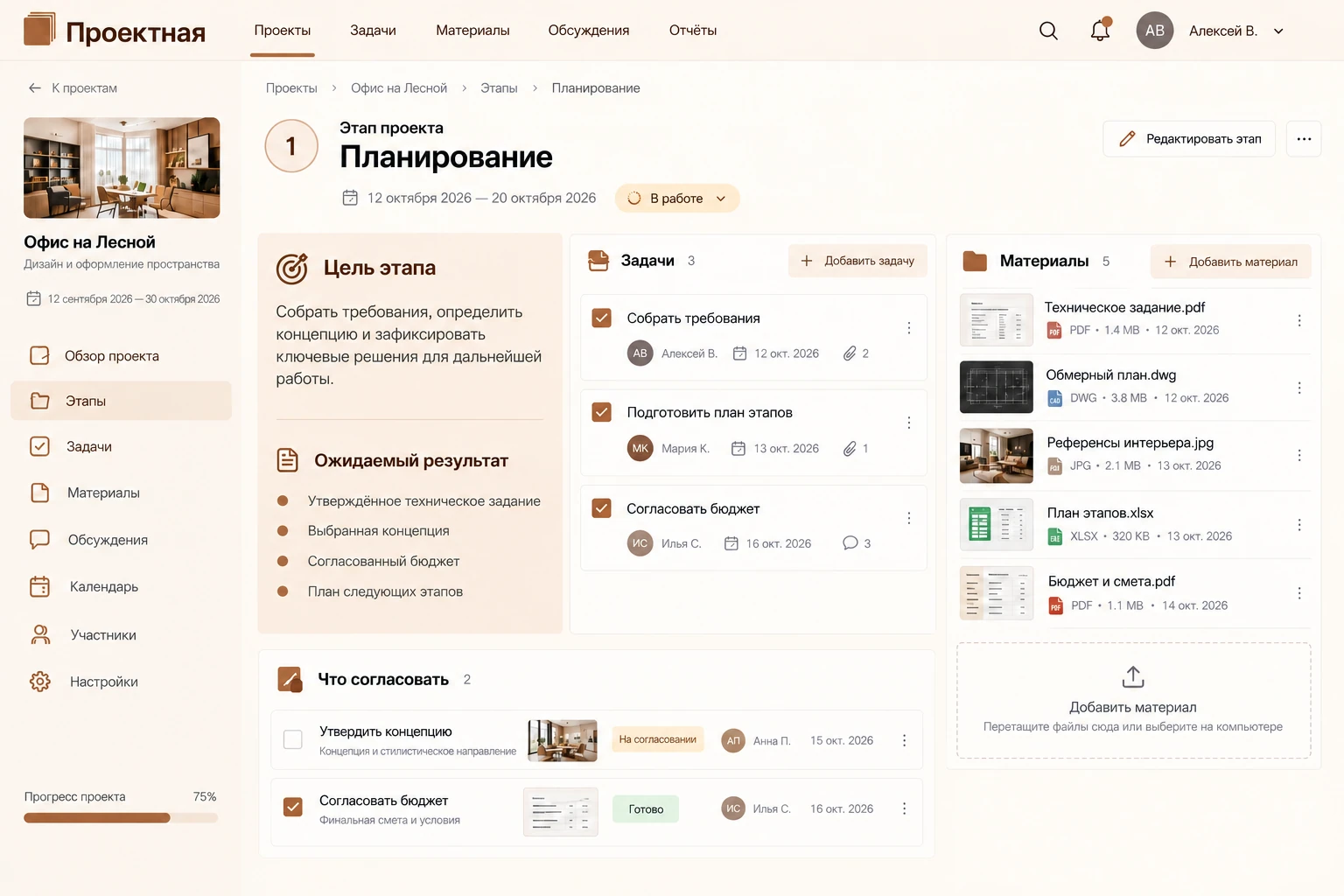Open Этапы in sidebar

pos(121,401)
